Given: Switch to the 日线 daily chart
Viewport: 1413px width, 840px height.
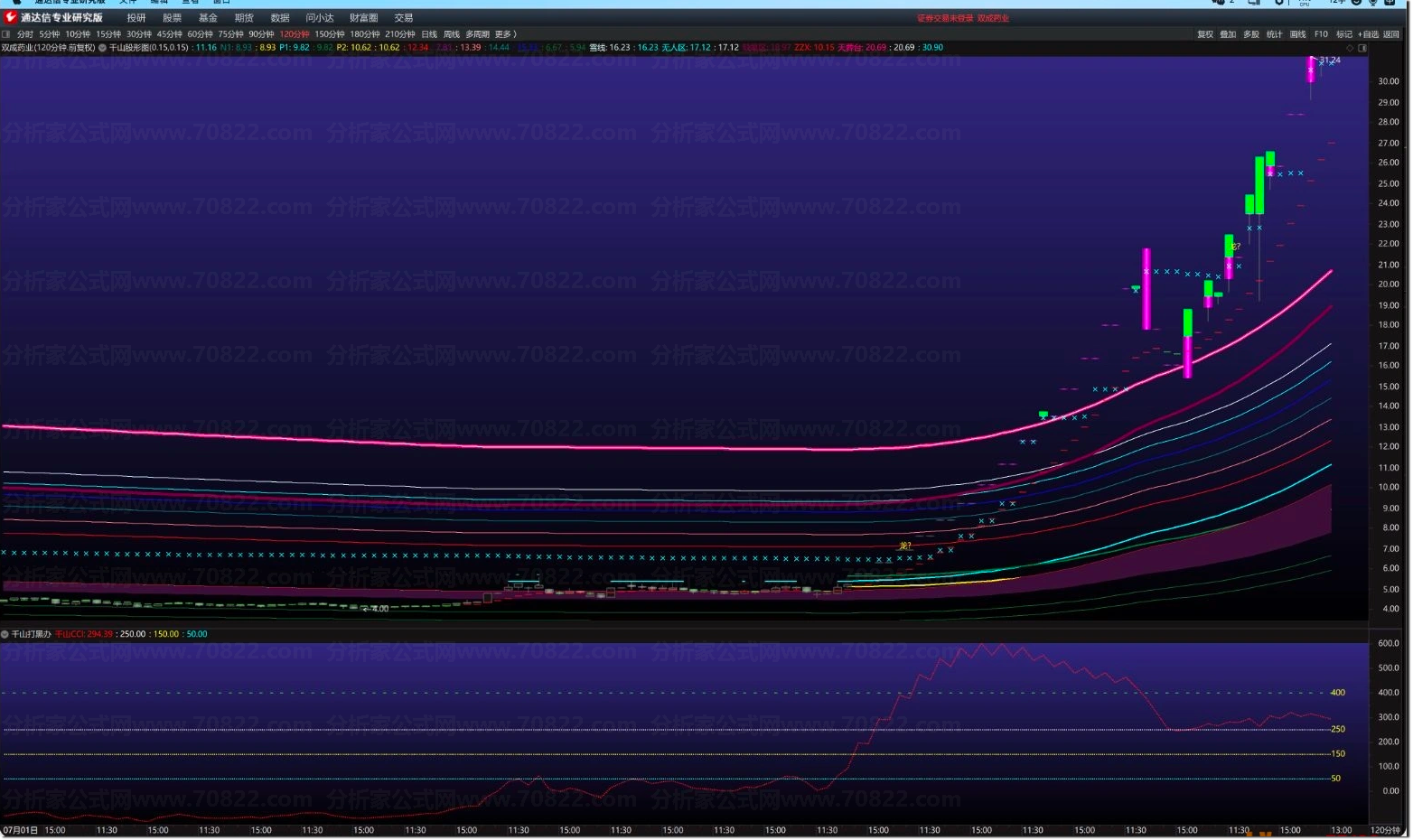Looking at the screenshot, I should [x=429, y=34].
